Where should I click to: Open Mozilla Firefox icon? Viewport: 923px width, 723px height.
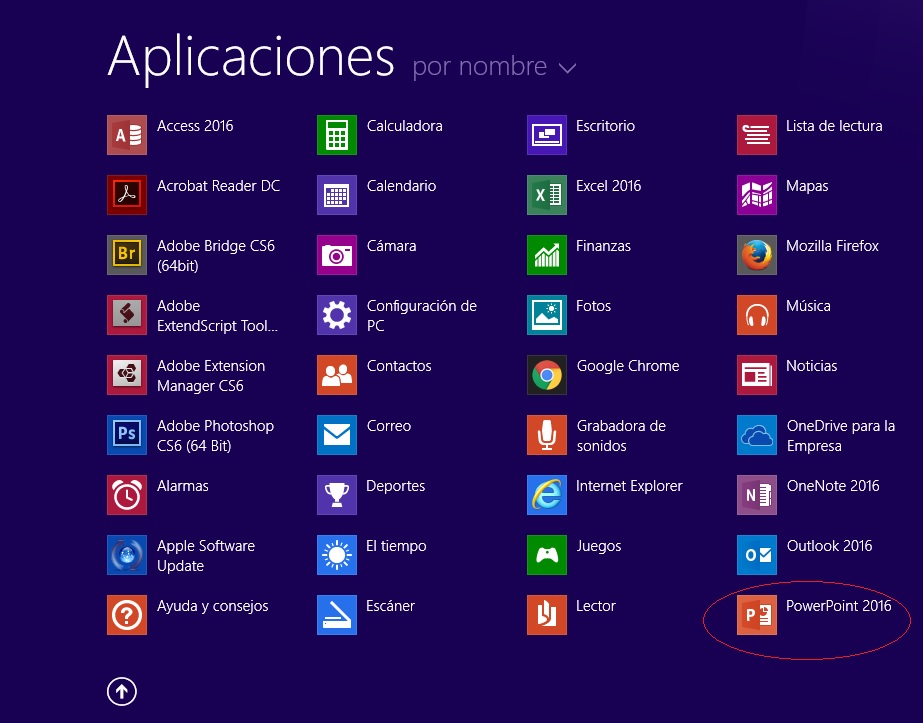(x=756, y=255)
